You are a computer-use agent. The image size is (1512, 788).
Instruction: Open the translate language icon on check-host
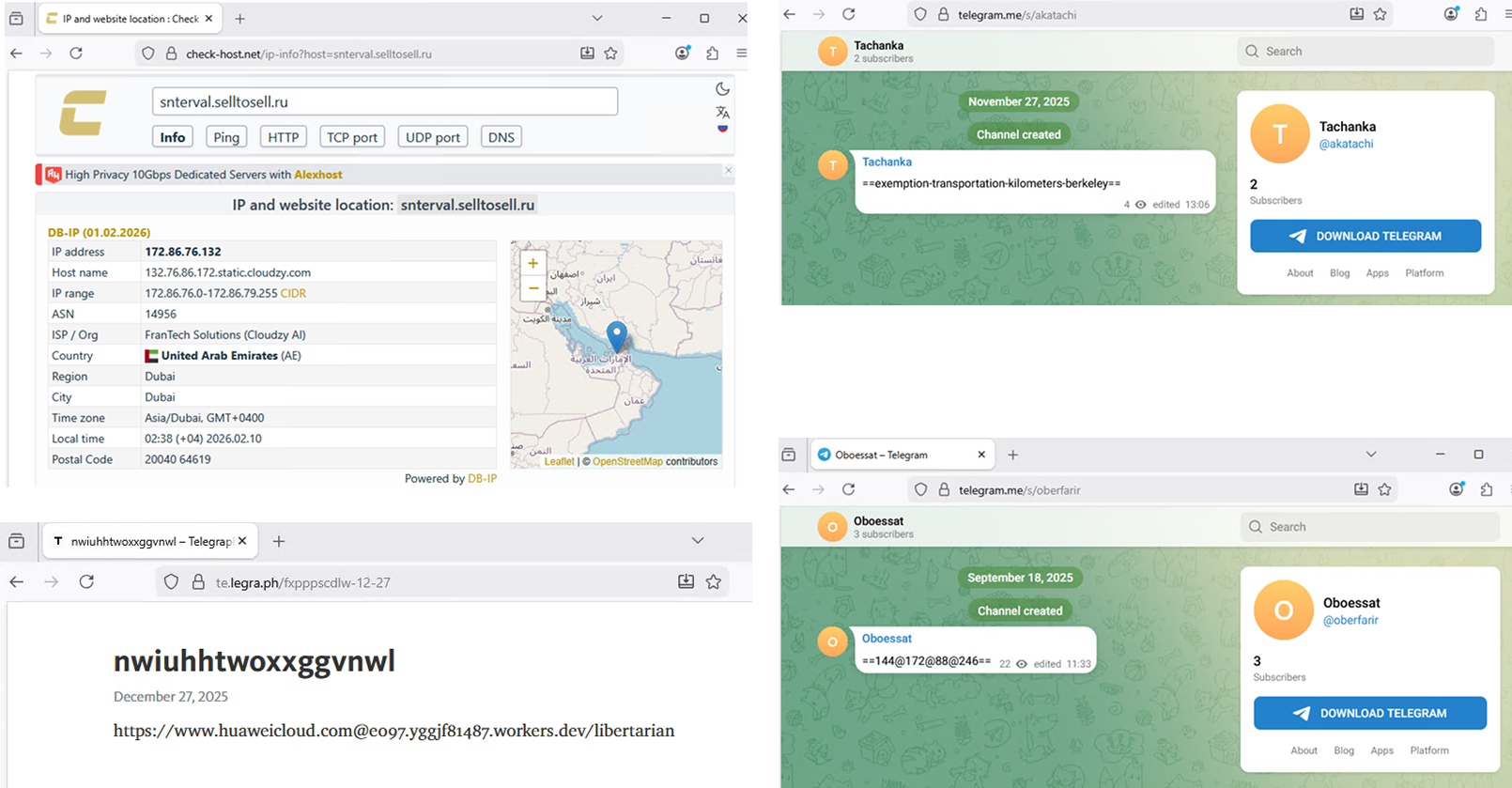point(722,112)
